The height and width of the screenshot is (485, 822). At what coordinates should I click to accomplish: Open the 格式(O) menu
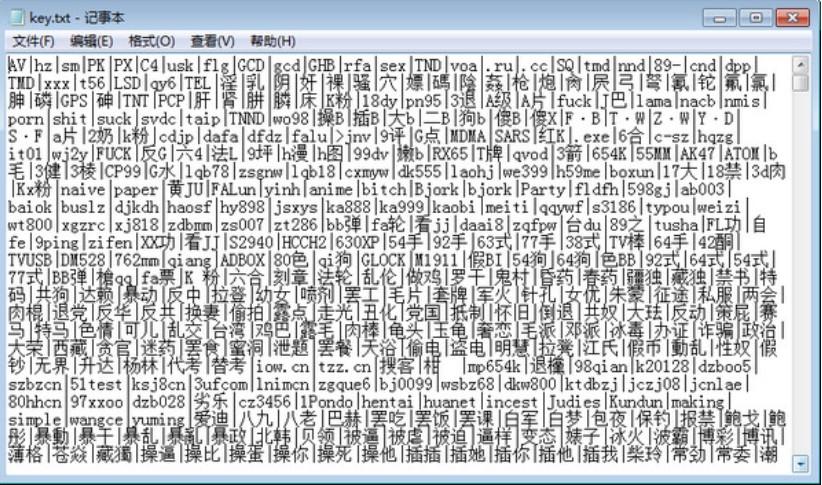coord(152,41)
